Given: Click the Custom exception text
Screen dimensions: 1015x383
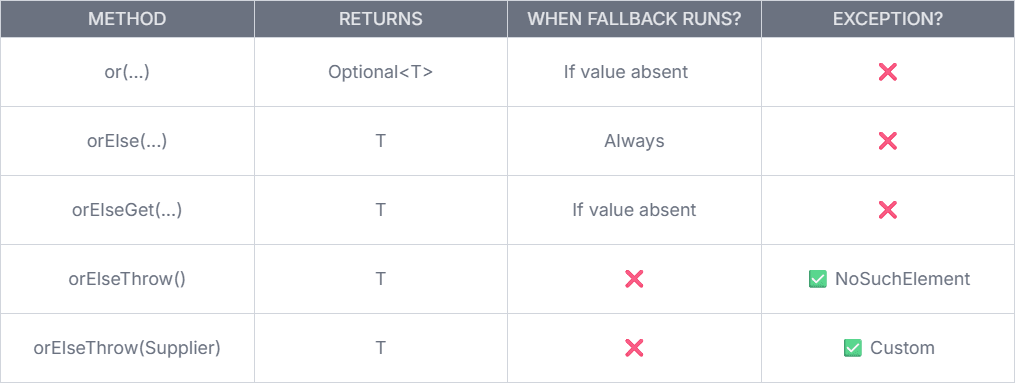Looking at the screenshot, I should click(x=902, y=348).
